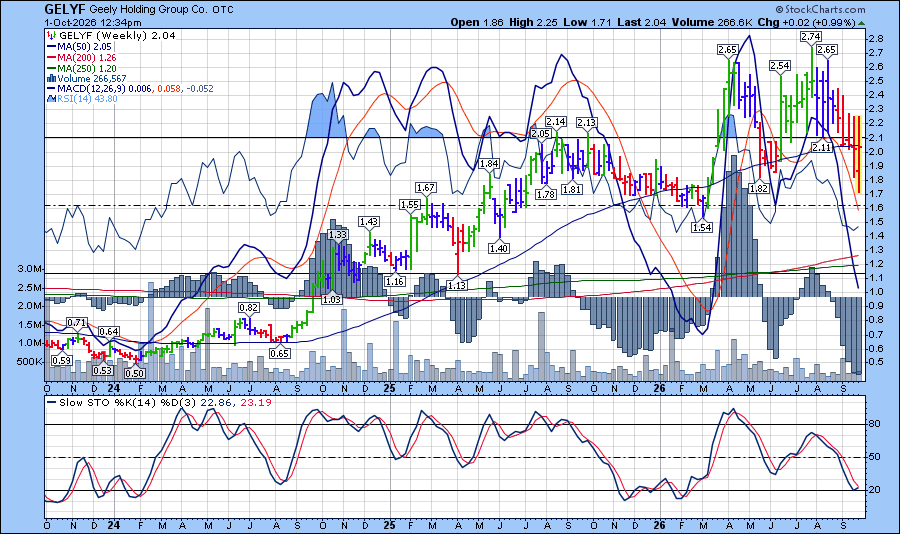Click the 0.65 price label
Screen dimensions: 900x534
[x=280, y=353]
